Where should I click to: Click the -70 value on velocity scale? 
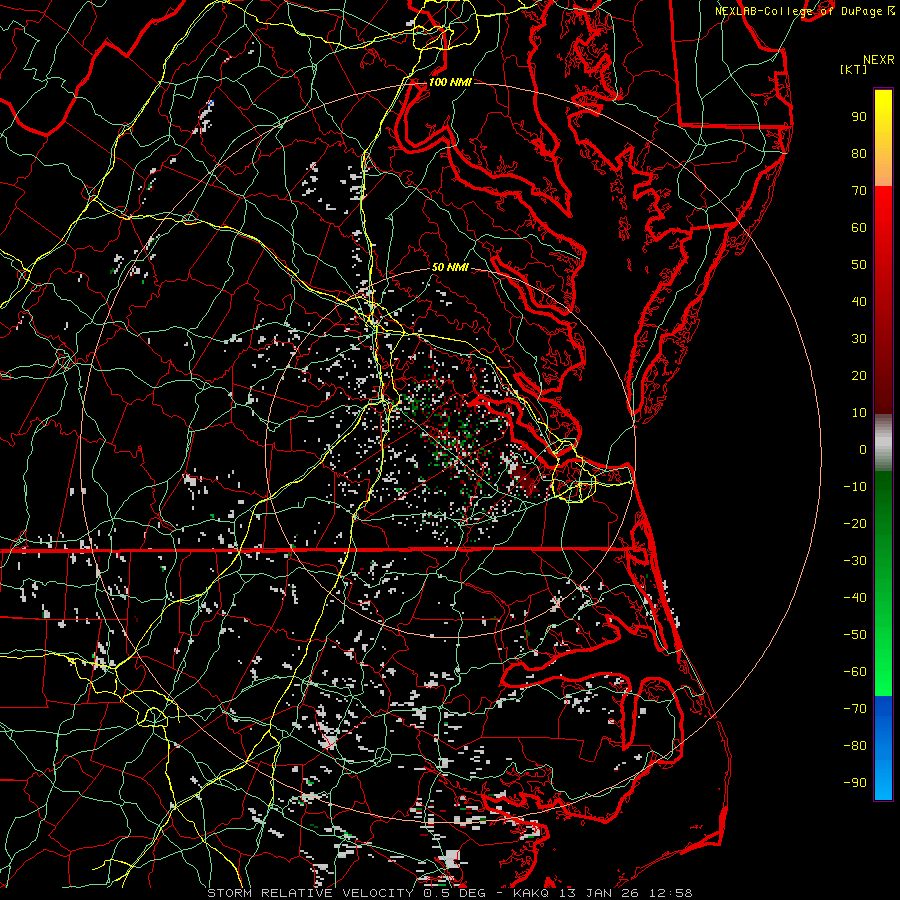[x=855, y=709]
